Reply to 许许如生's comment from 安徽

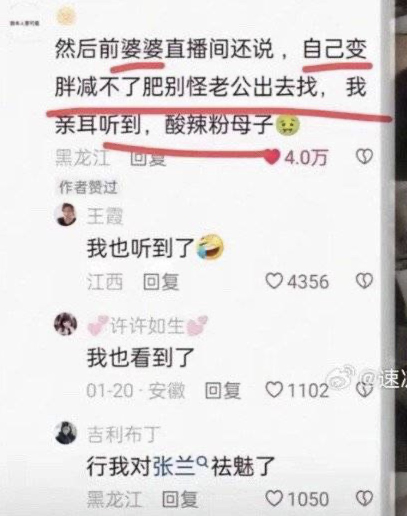[222, 390]
